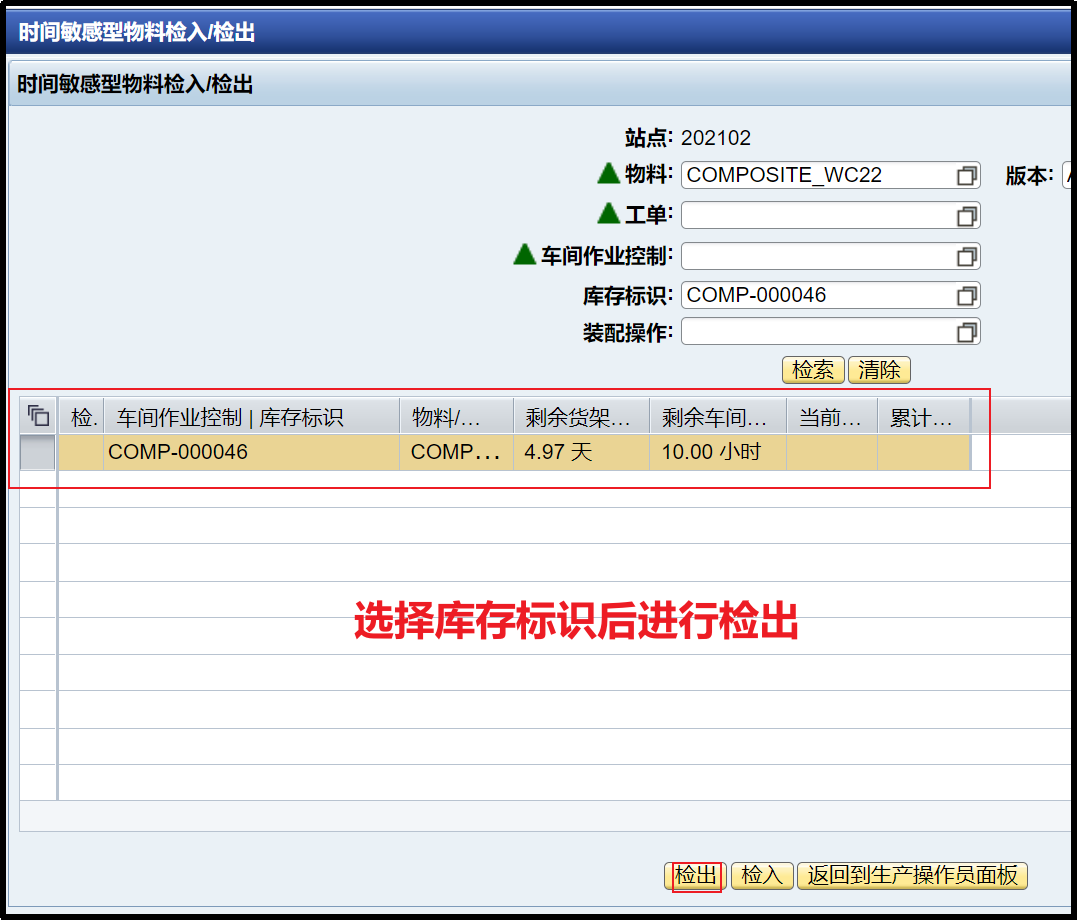Click the 物料/… column header
Viewport: 1078px width, 921px height.
[456, 417]
